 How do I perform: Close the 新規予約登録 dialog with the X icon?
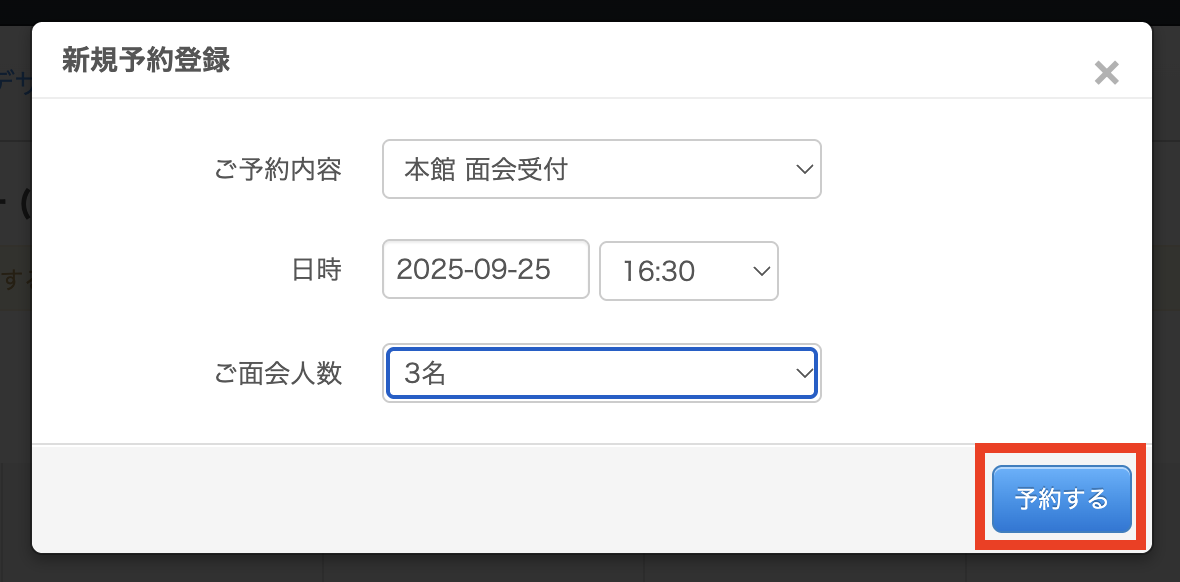click(x=1106, y=73)
